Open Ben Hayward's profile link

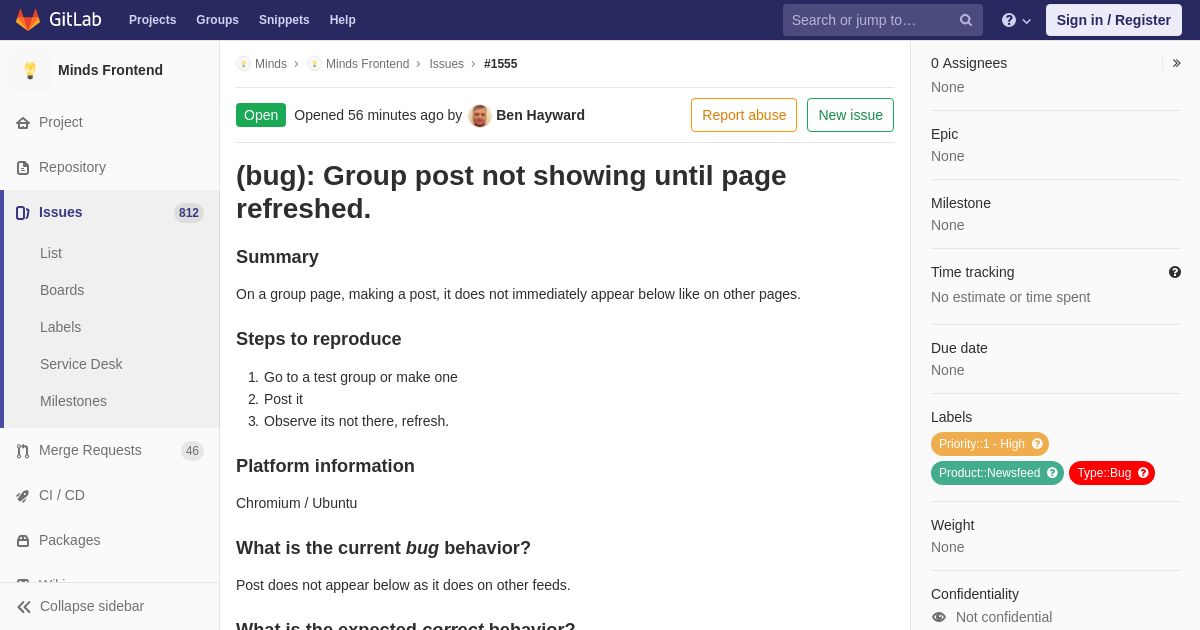pos(540,115)
